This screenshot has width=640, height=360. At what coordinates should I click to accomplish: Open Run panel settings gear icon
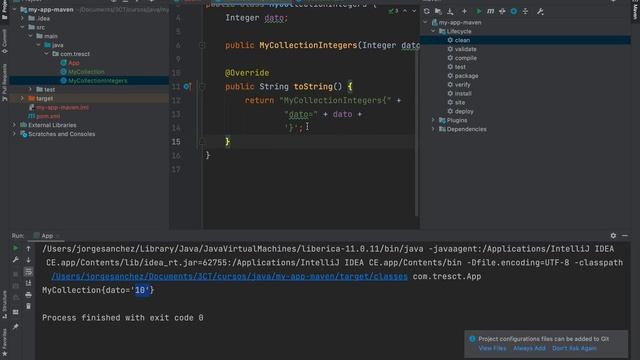(x=613, y=236)
